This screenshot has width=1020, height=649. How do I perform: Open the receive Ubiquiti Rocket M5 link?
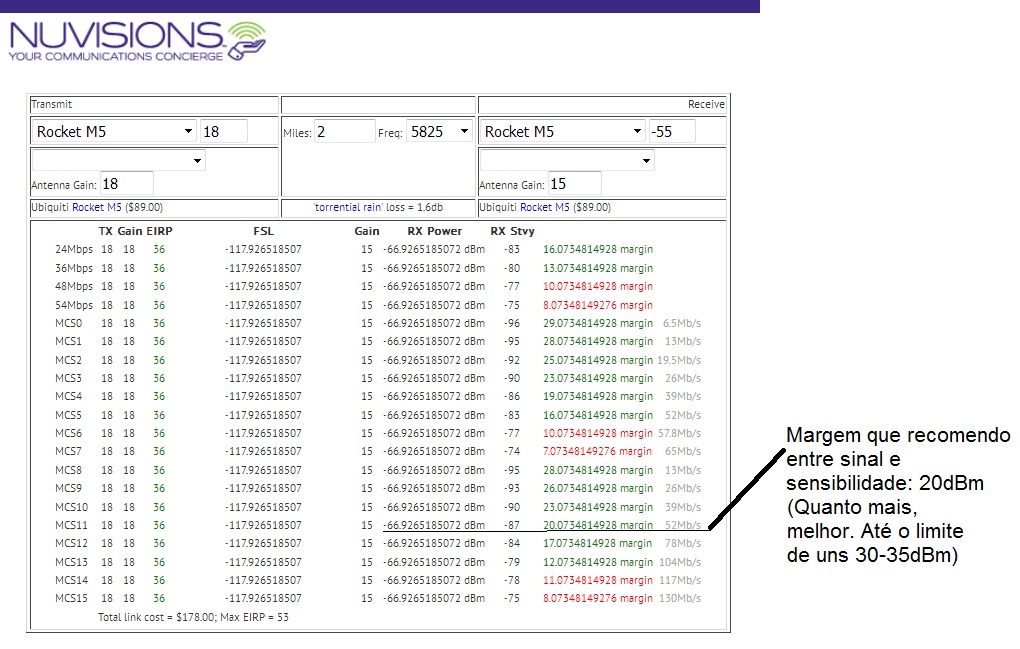point(544,207)
